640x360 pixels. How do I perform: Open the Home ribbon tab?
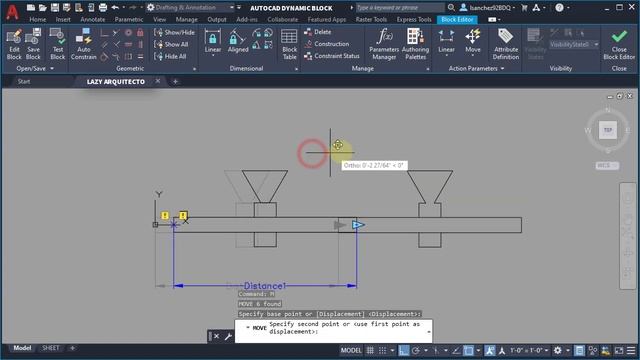38,20
